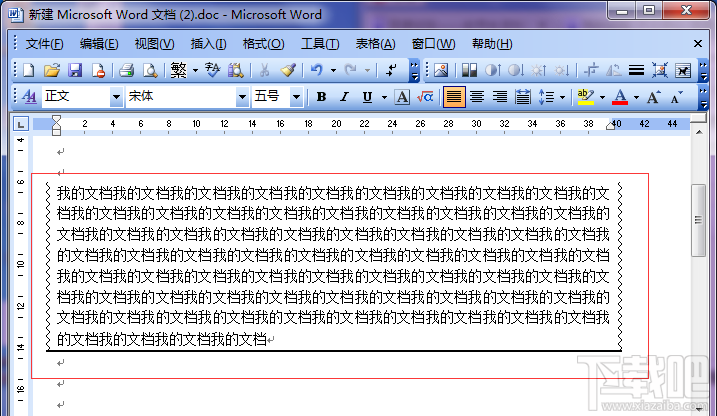Increase picture contrast icon
717x416 pixels.
point(492,70)
